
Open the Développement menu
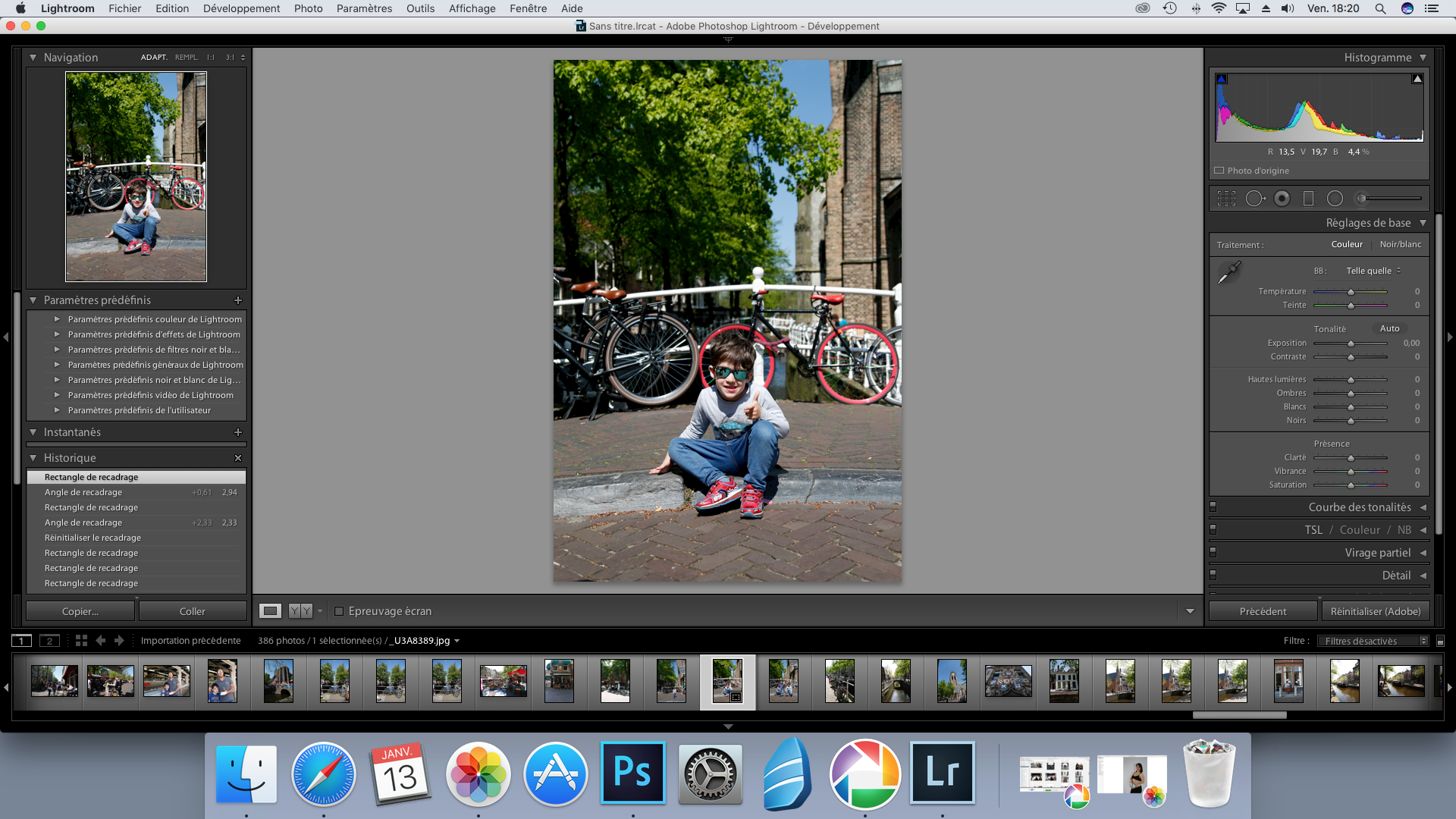click(x=241, y=8)
